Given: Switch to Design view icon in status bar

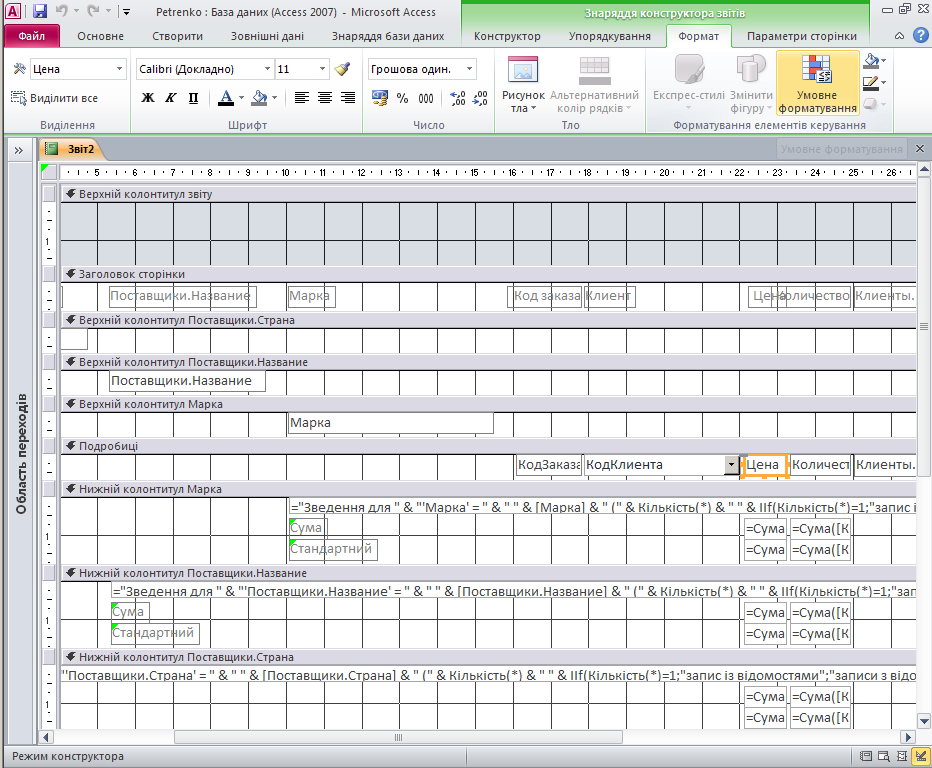Looking at the screenshot, I should coord(918,757).
